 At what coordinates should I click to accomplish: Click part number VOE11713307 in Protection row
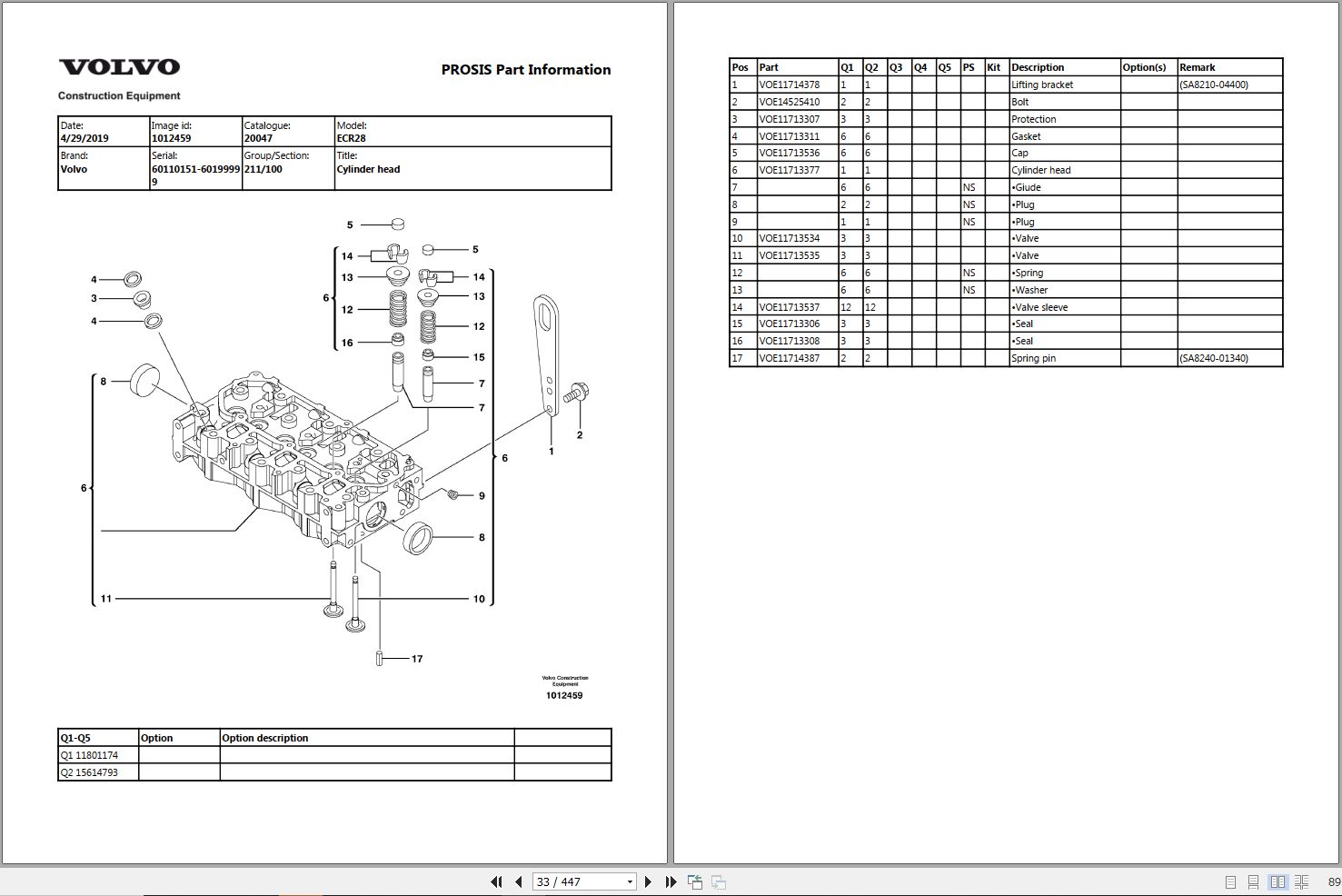[x=789, y=119]
